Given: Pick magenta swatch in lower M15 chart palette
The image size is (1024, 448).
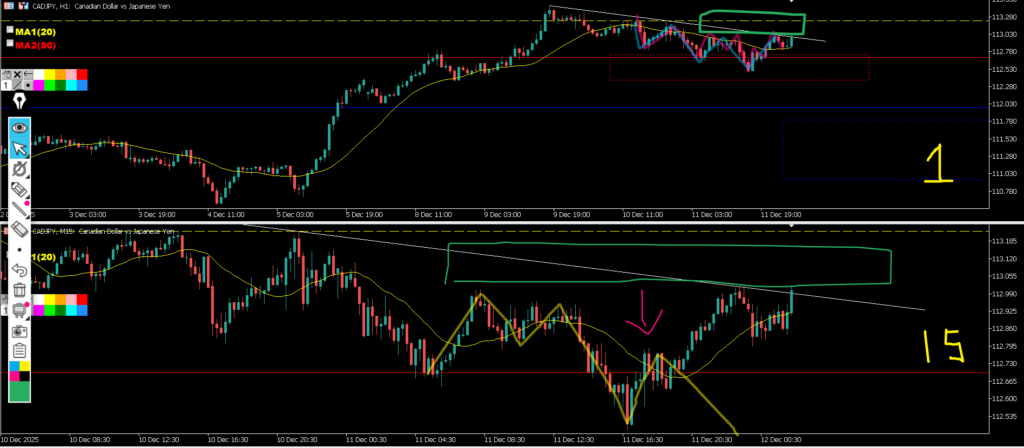Looking at the screenshot, I should click(39, 310).
